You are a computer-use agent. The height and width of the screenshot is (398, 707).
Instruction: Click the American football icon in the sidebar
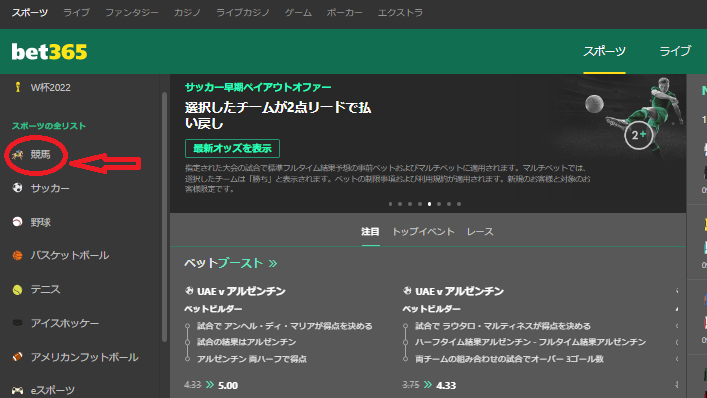coord(18,357)
